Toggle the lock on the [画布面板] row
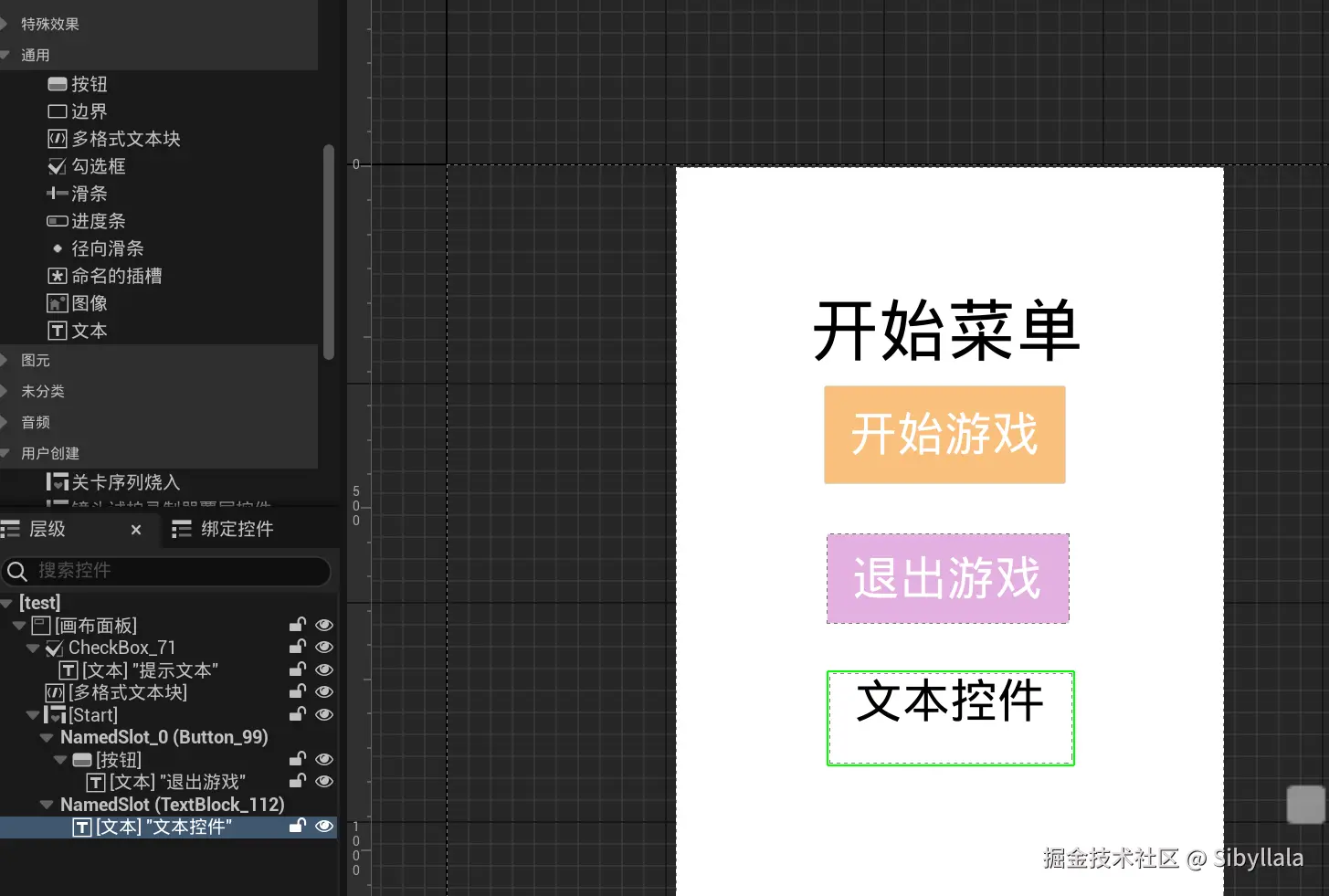 click(x=298, y=625)
